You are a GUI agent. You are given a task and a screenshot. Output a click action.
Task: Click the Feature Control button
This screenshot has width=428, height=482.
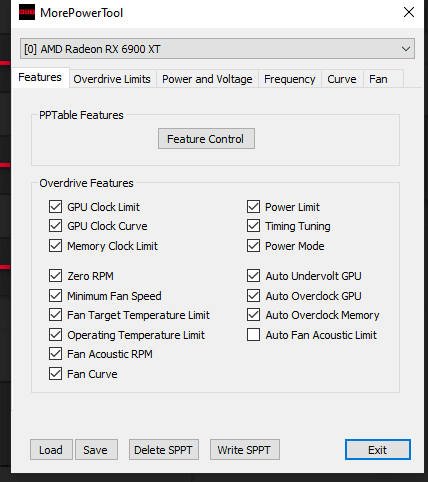(206, 139)
